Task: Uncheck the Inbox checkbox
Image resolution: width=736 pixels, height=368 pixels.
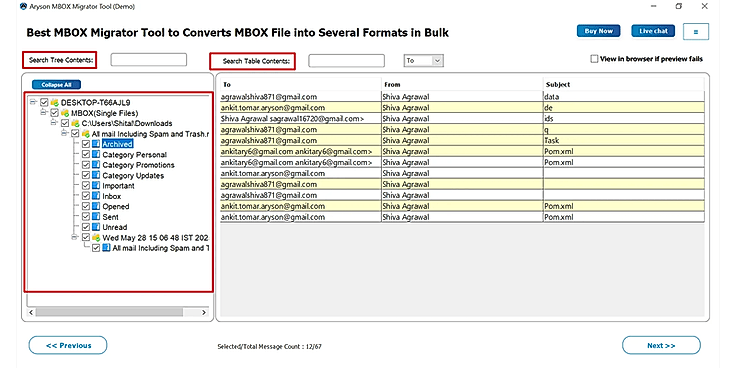Action: point(85,196)
